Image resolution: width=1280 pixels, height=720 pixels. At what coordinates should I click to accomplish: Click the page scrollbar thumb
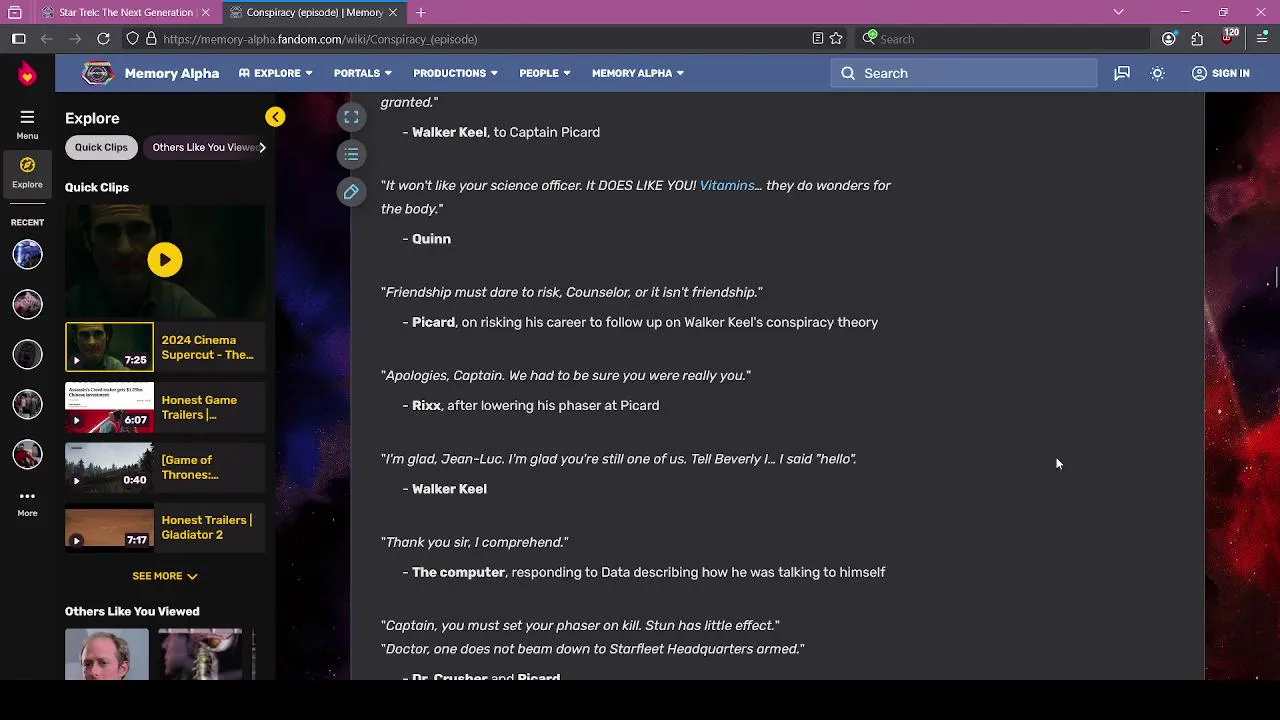click(x=1276, y=277)
